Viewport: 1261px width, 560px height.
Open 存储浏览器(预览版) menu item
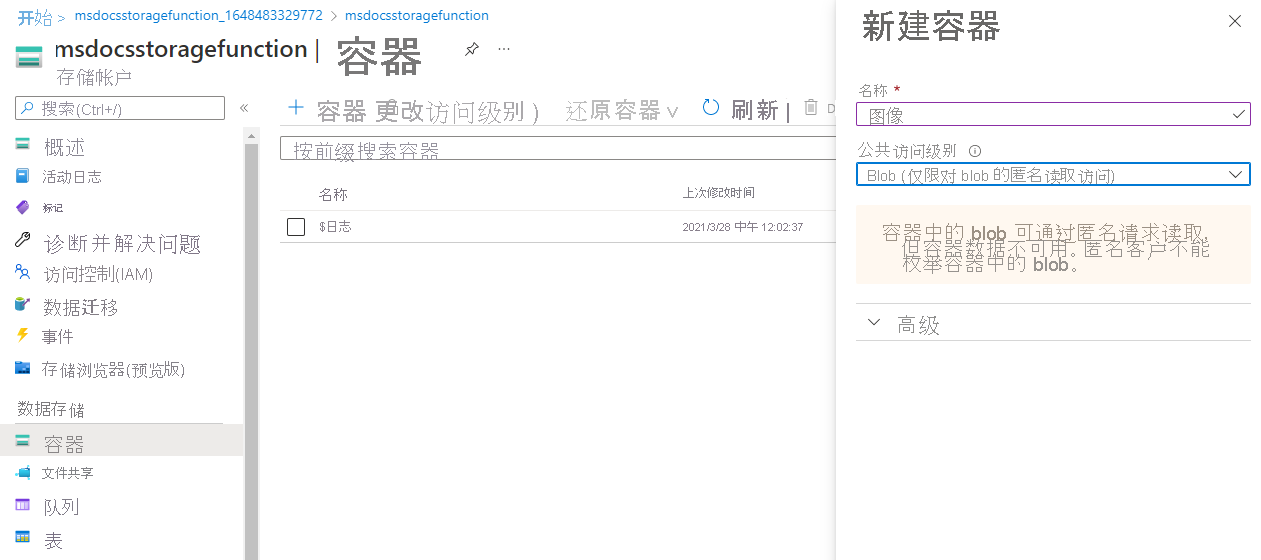(x=113, y=369)
